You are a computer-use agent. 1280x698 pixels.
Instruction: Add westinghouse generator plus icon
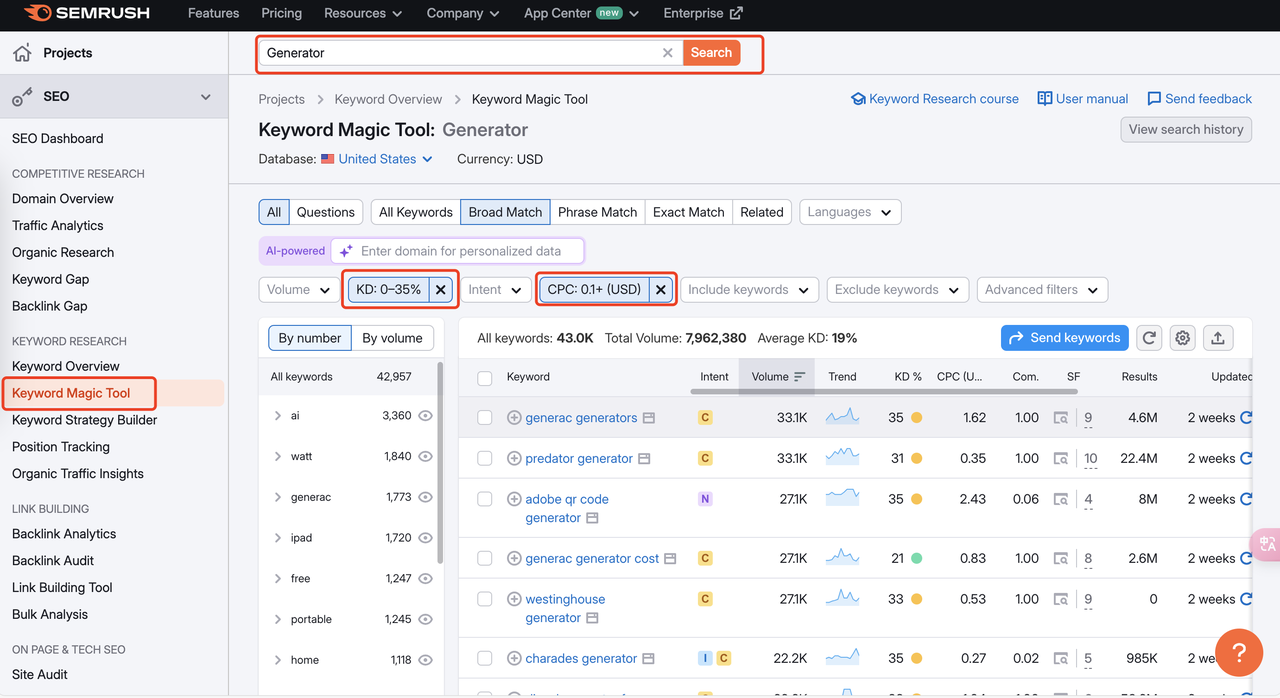point(514,599)
